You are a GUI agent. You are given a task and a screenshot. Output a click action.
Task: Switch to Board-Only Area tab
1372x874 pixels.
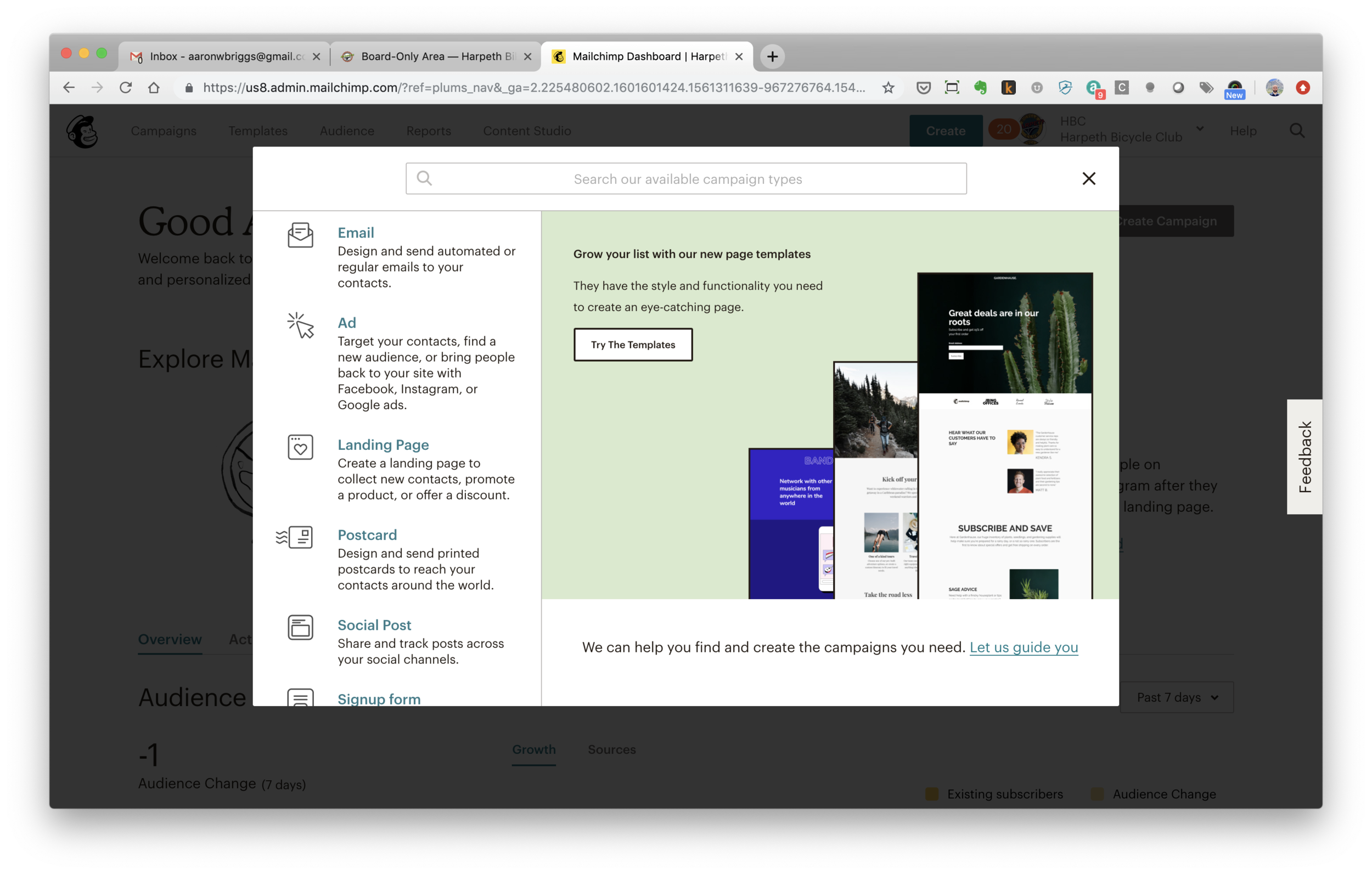pyautogui.click(x=436, y=57)
